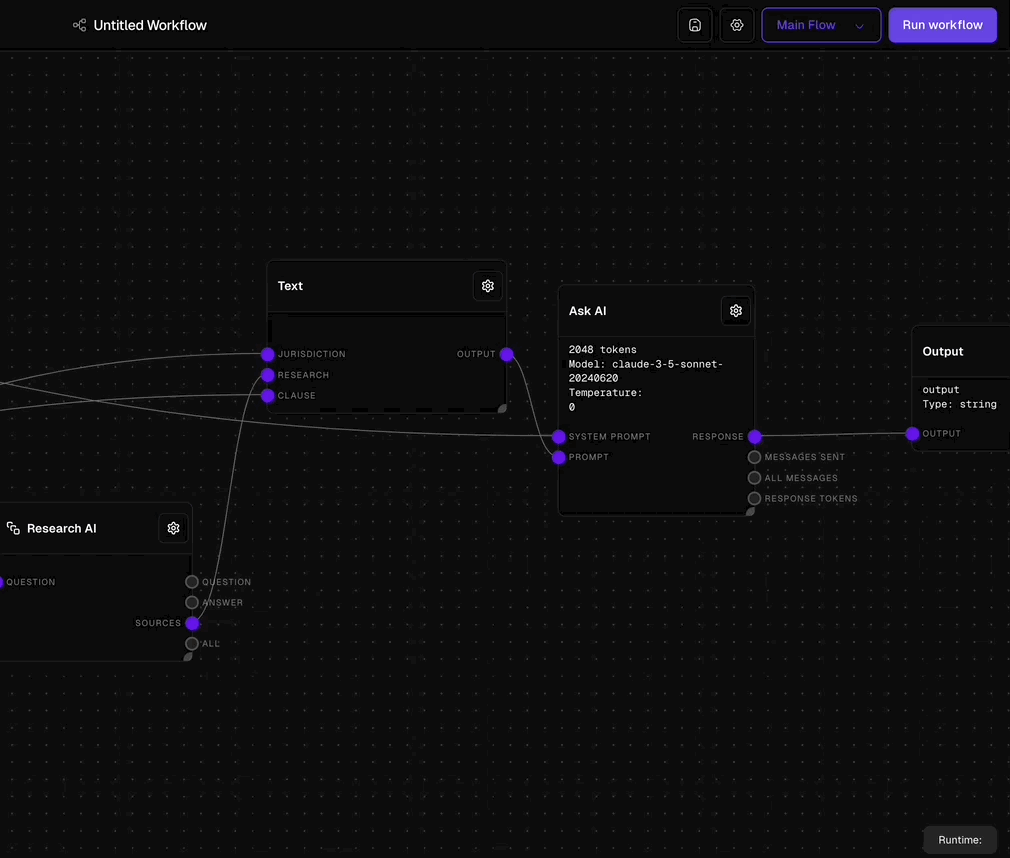The width and height of the screenshot is (1010, 858).
Task: Toggle the ALL output port on Research AI
Action: coord(191,643)
